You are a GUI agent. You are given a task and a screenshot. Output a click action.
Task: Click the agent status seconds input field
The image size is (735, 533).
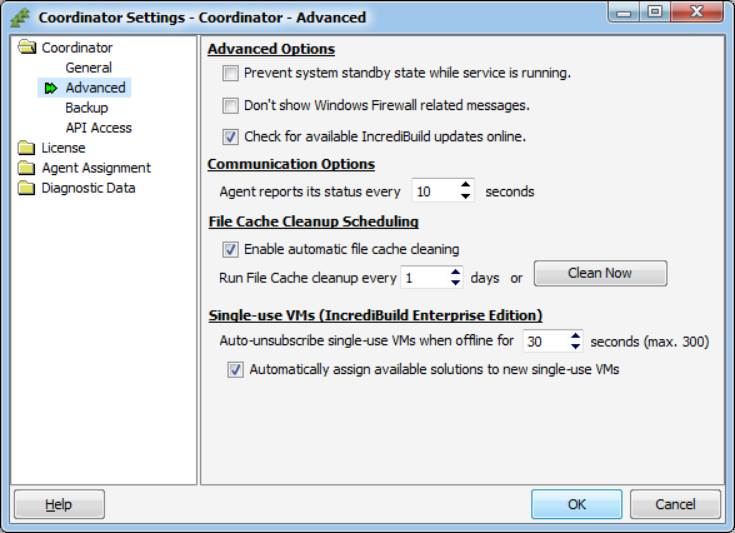tap(434, 191)
